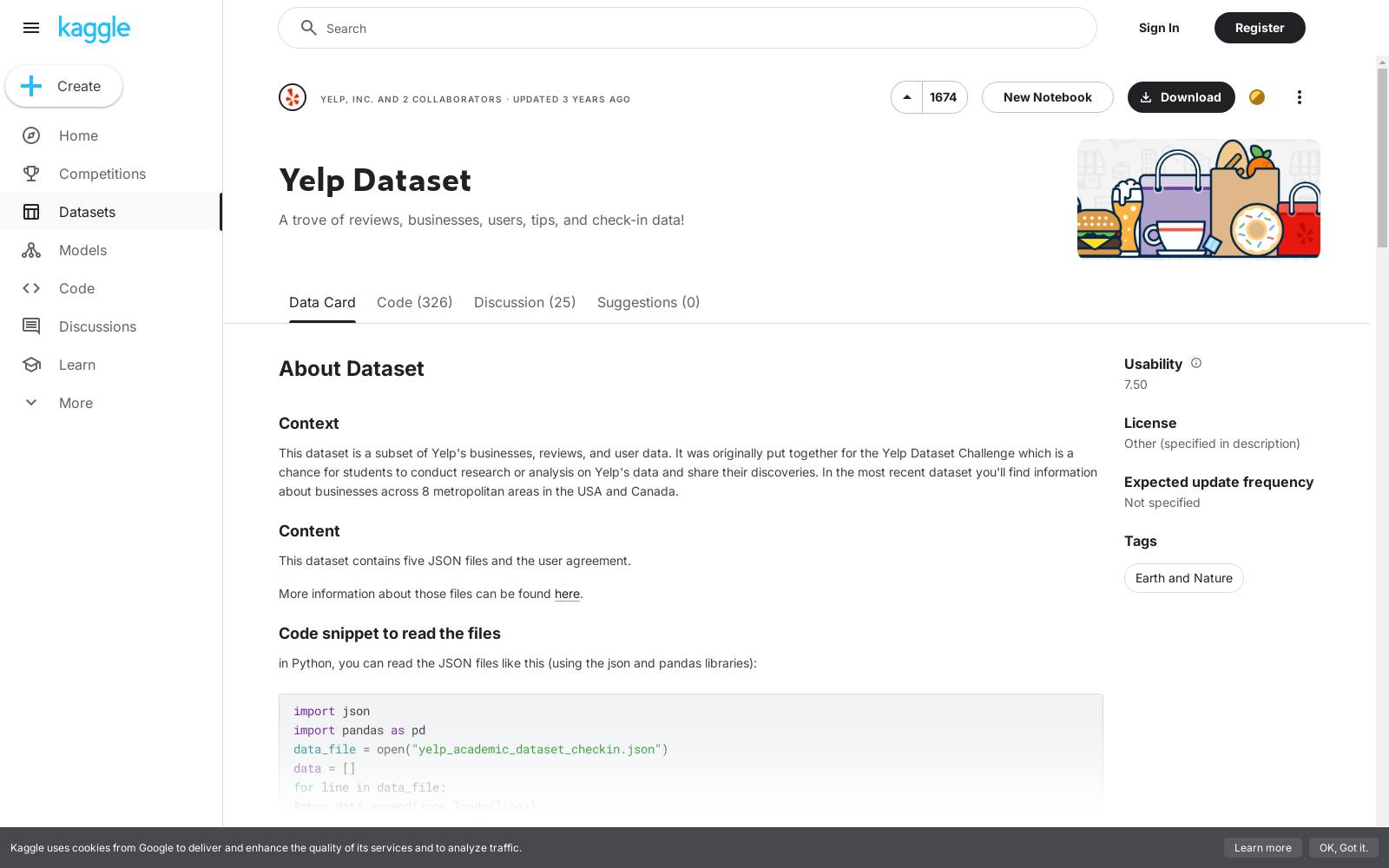This screenshot has width=1389, height=868.
Task: Click the Code brackets icon
Action: click(31, 288)
